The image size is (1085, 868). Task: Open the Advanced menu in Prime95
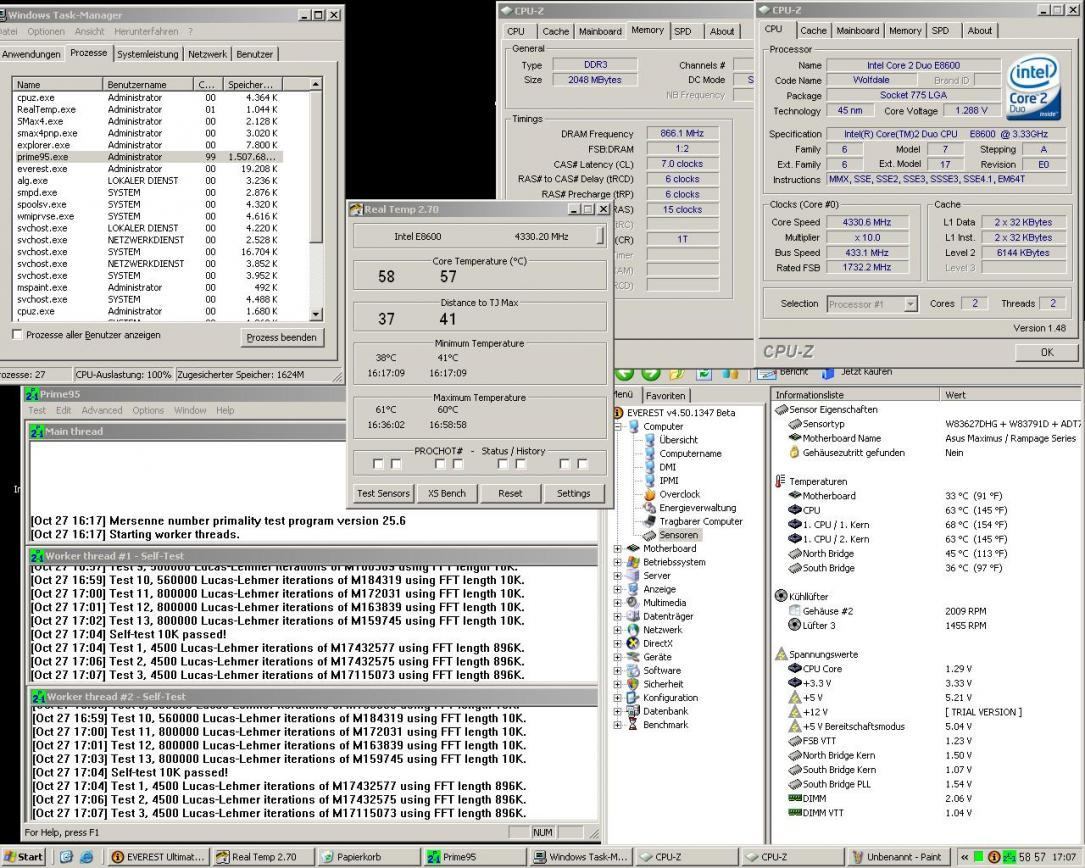click(x=102, y=410)
